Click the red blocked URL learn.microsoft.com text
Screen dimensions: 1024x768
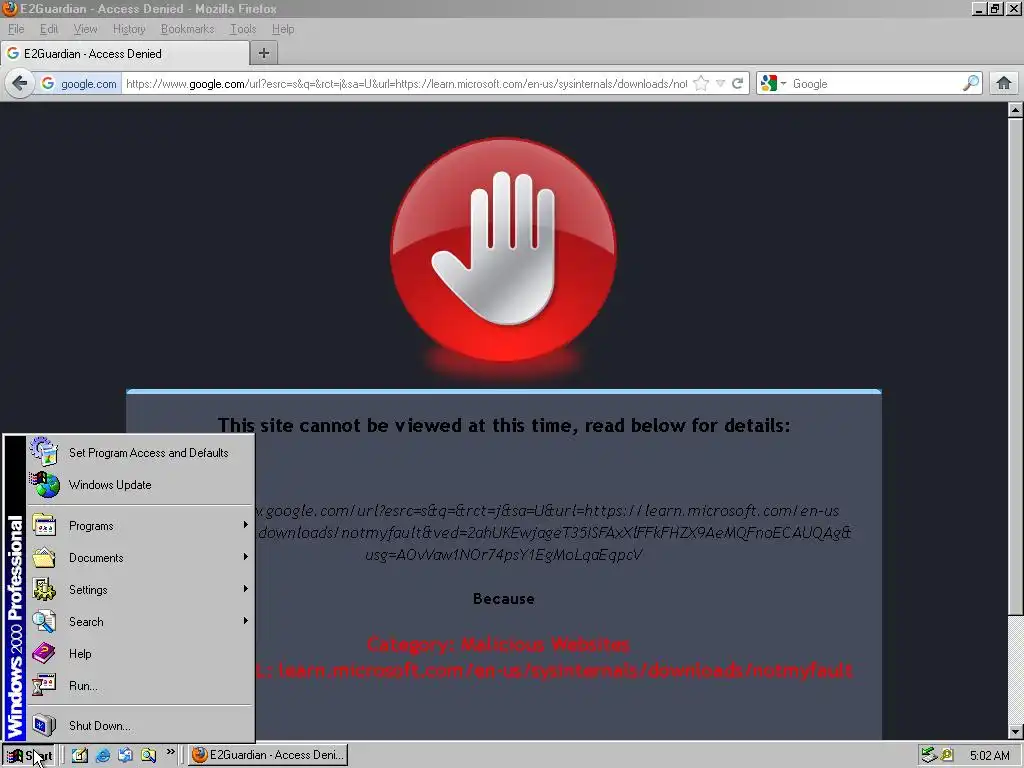point(566,671)
